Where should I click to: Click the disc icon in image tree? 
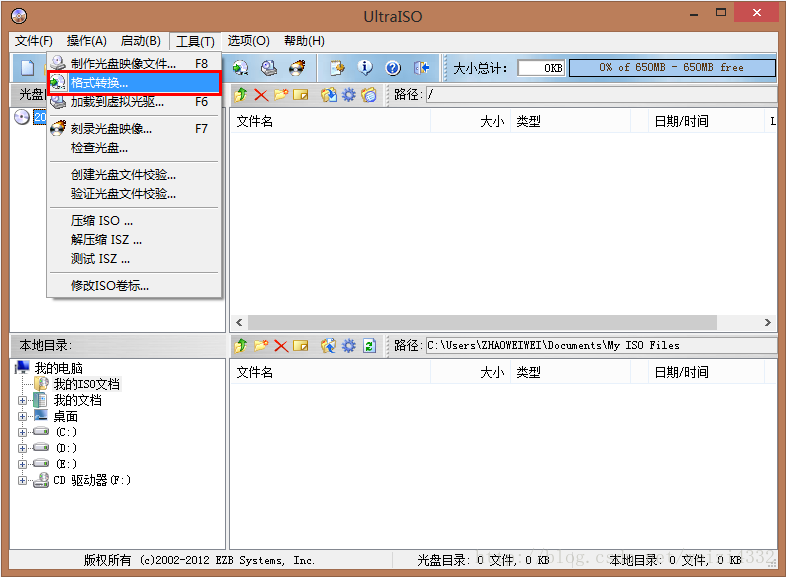[22, 117]
